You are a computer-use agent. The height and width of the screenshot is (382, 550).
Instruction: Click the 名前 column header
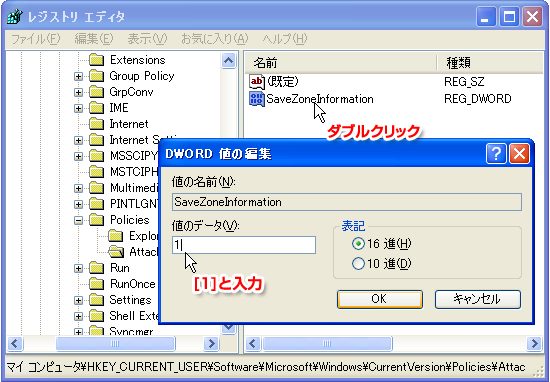[x=340, y=63]
